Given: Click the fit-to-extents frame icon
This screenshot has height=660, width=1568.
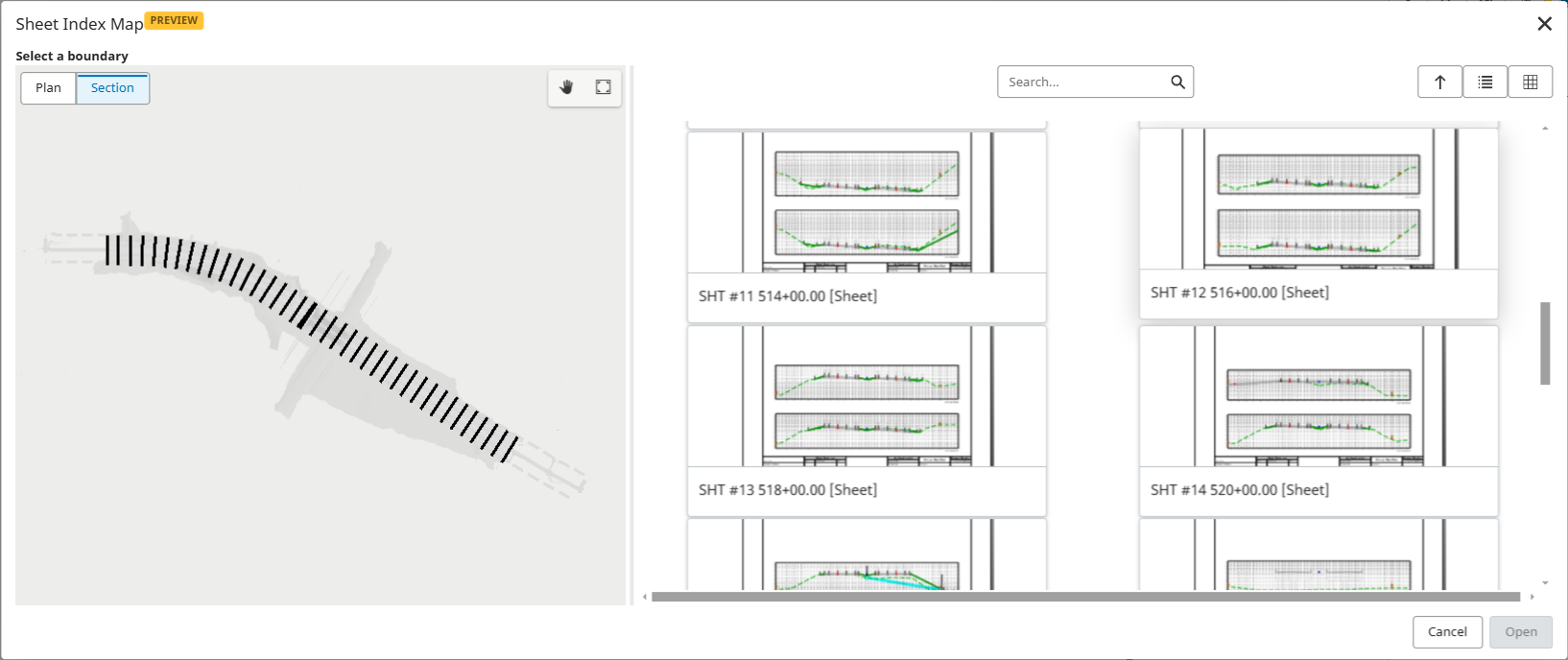Looking at the screenshot, I should click(x=603, y=87).
